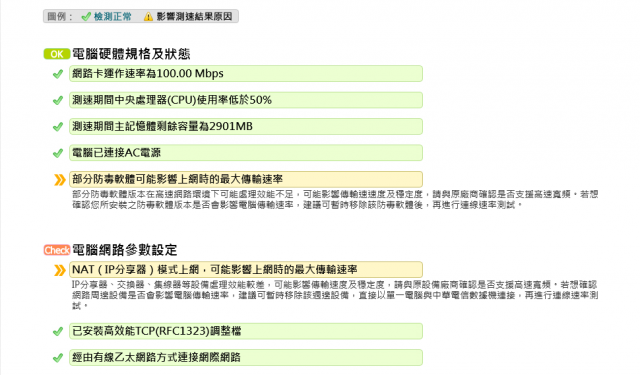Screen dimensions: 640x375
Task: Select the 測速期間主記憶體剩餘容量為2901MB bar
Action: pyautogui.click(x=246, y=127)
